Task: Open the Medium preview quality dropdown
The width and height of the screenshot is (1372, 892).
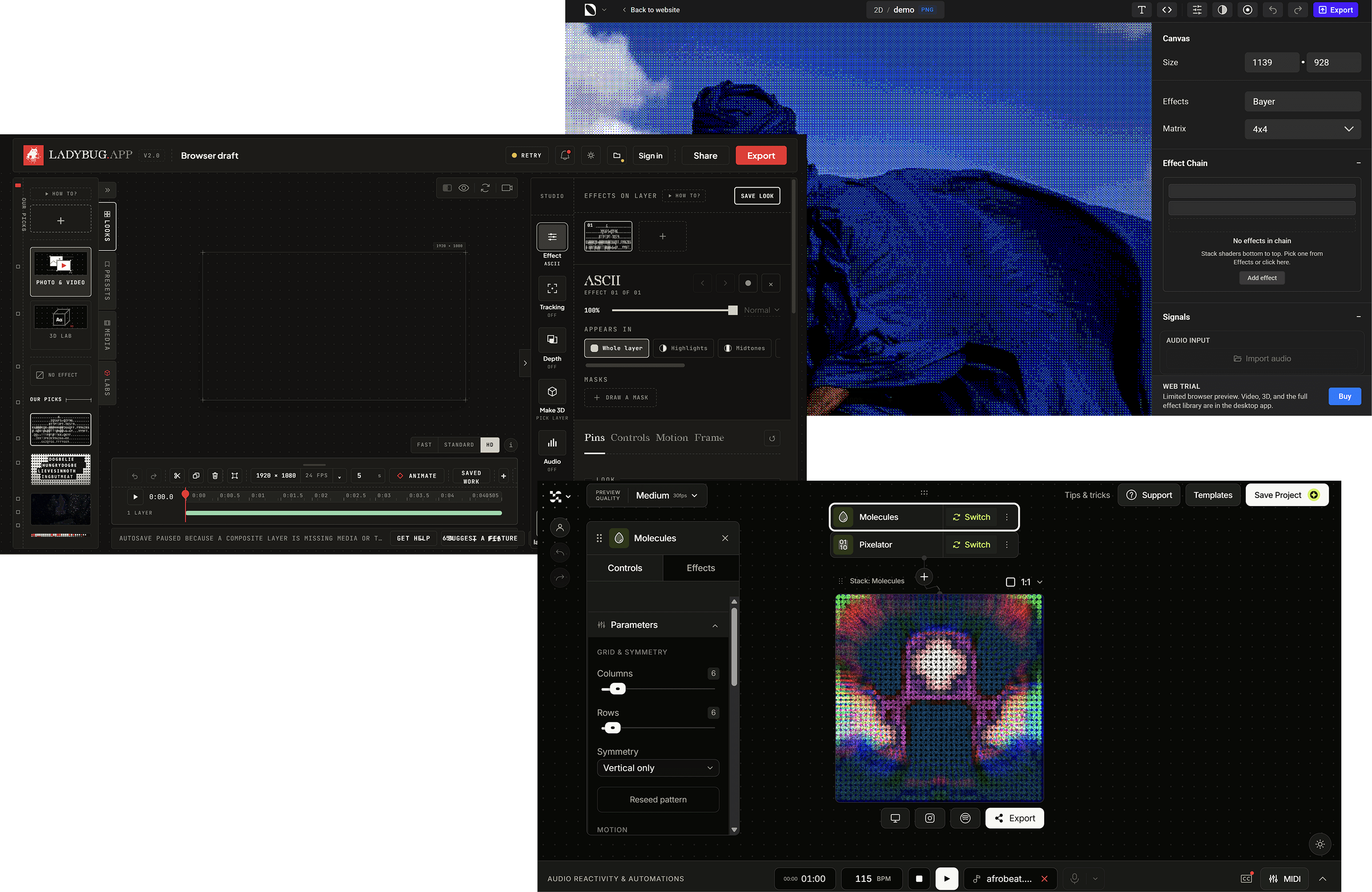Action: pyautogui.click(x=666, y=495)
